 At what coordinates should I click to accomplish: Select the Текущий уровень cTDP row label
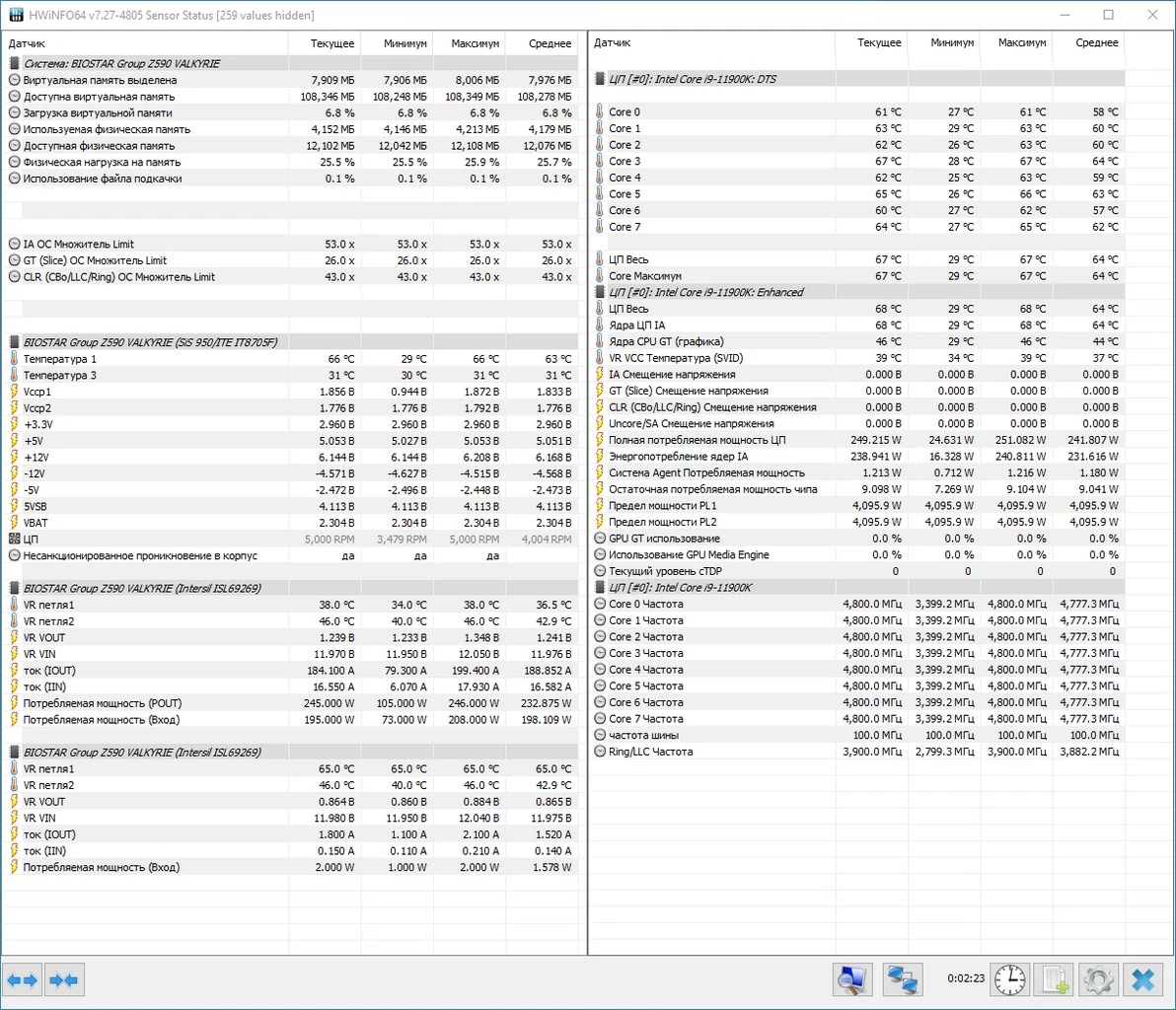click(x=665, y=571)
